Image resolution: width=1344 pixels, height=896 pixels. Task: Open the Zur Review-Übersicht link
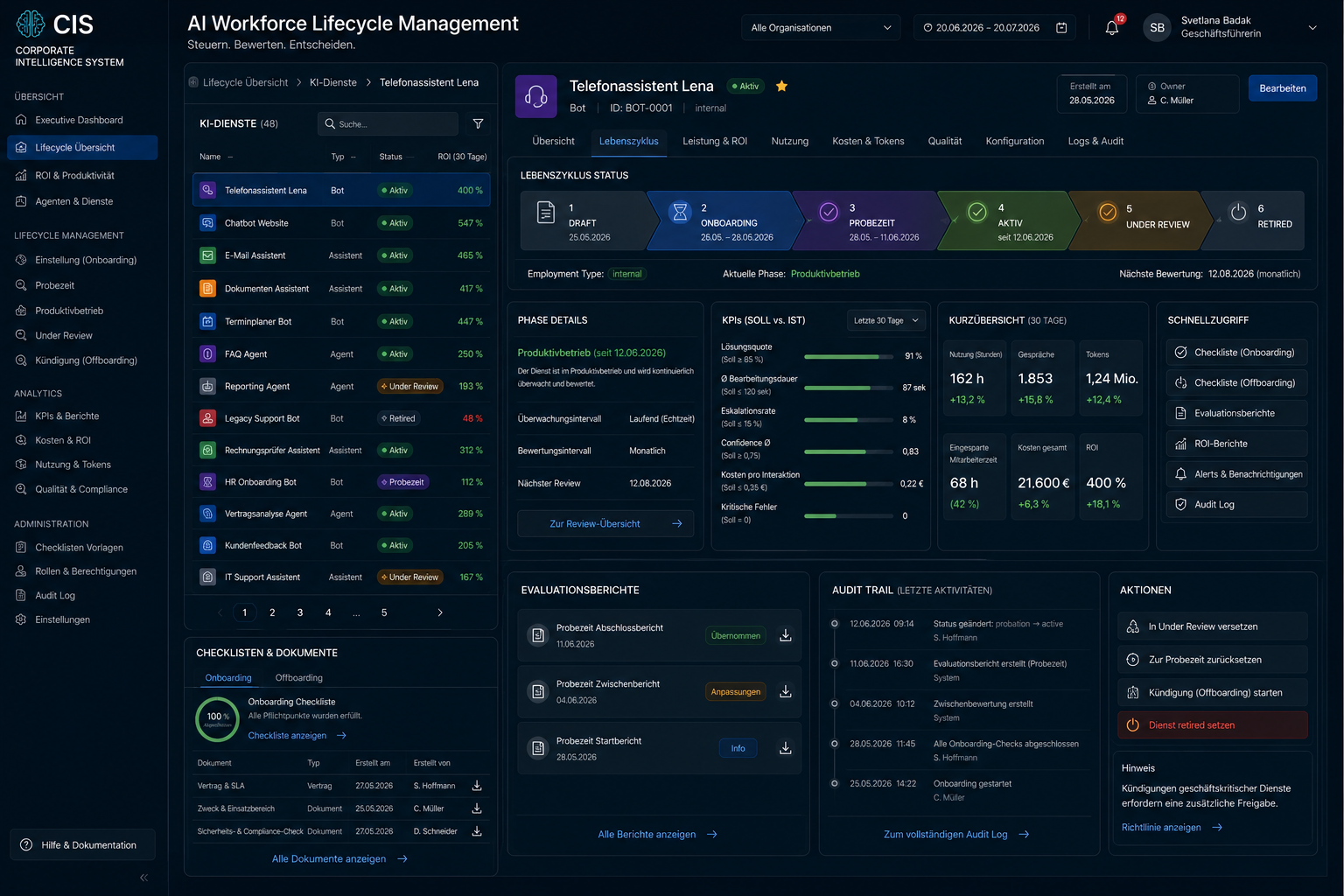605,524
